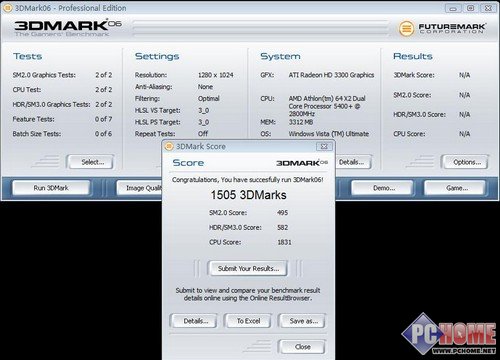
Task: Open system Details... in main window
Action: click(x=352, y=162)
